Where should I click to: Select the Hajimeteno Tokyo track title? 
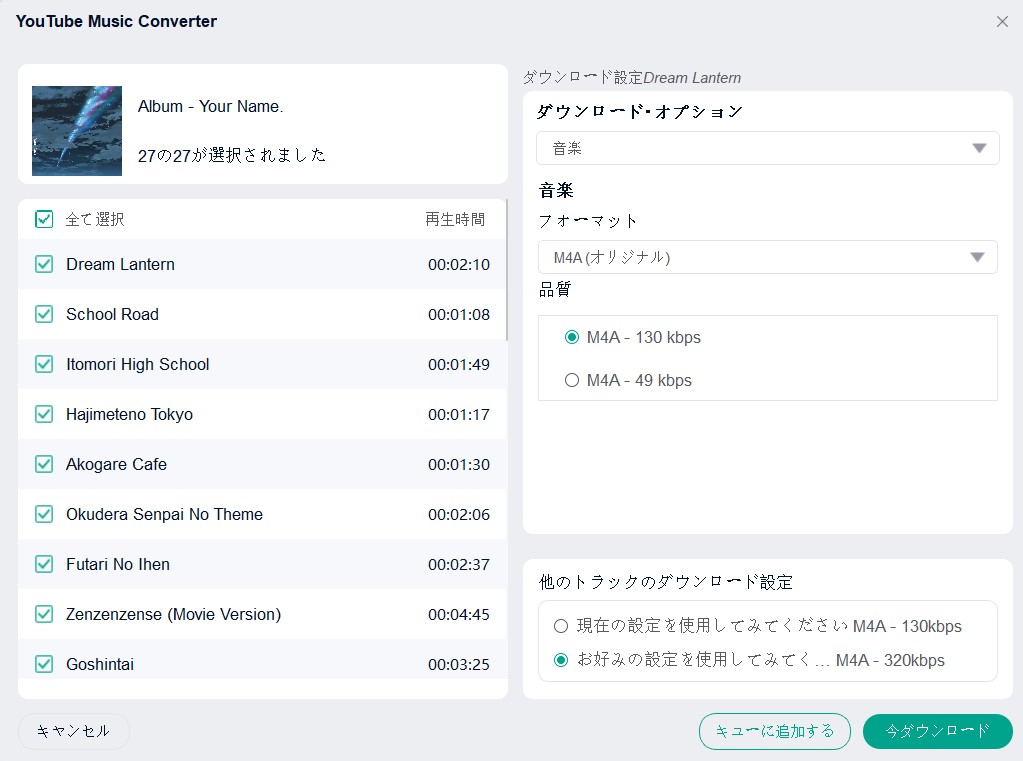click(129, 414)
